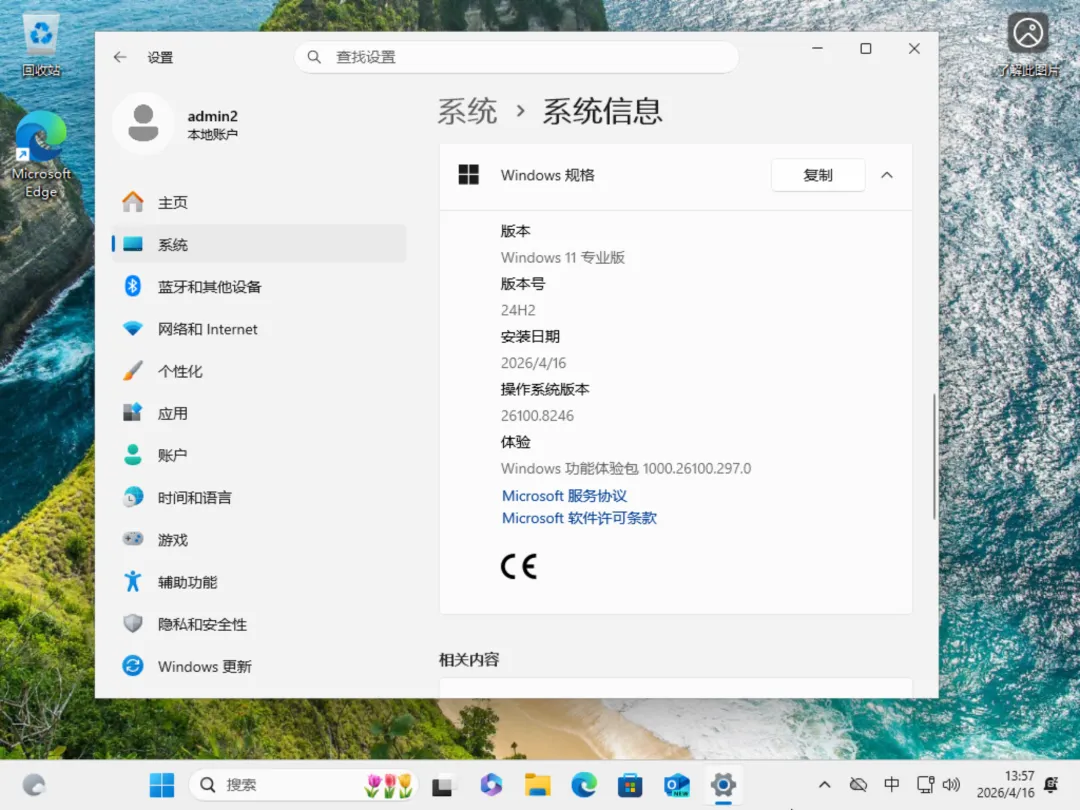Open 应用 apps settings
The height and width of the screenshot is (810, 1080).
(258, 413)
